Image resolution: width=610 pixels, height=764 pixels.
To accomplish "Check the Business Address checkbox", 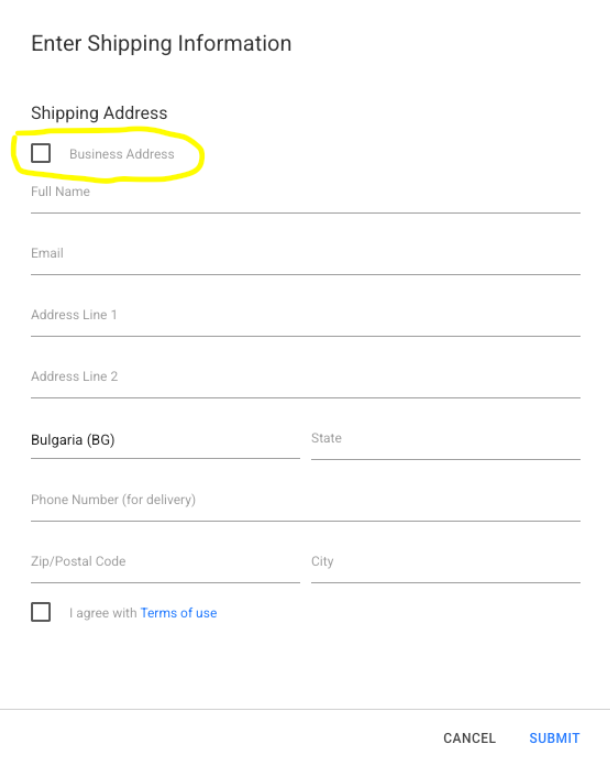I will [x=41, y=153].
